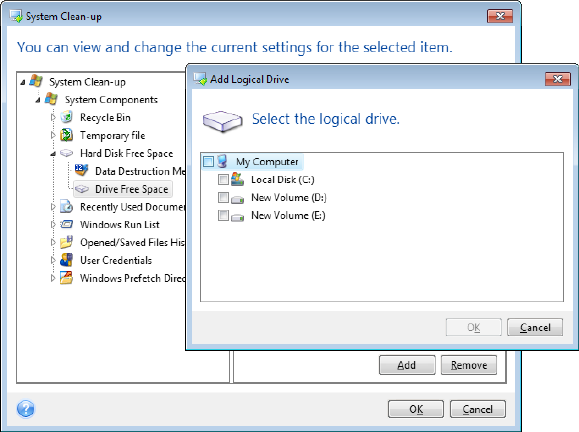579x432 pixels.
Task: Select the Data Destruction Method icon
Action: [81, 171]
